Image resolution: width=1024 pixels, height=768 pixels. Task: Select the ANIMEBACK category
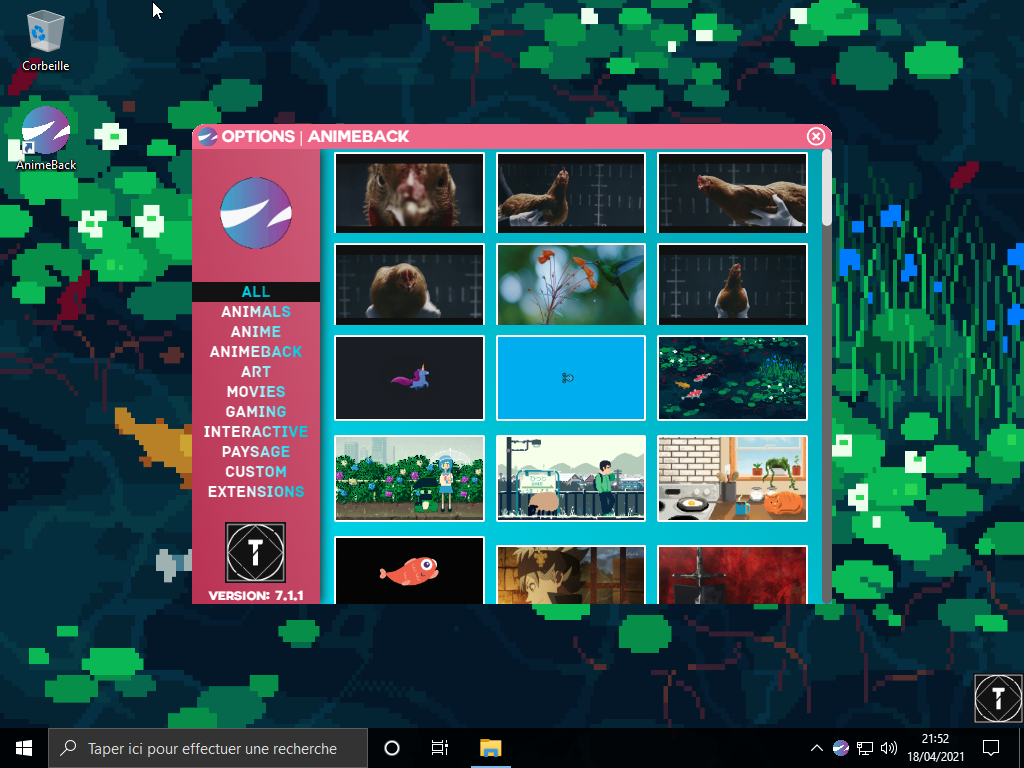pos(256,352)
